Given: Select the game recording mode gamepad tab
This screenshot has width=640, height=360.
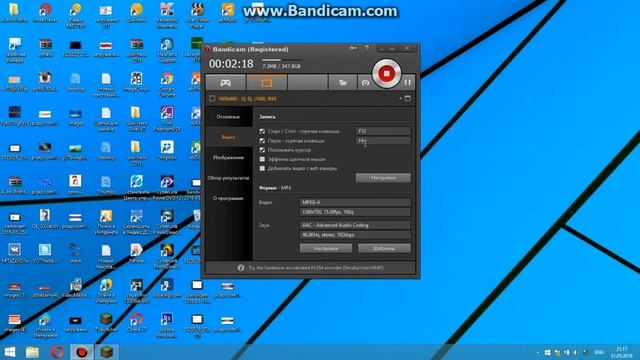Looking at the screenshot, I should (x=225, y=82).
